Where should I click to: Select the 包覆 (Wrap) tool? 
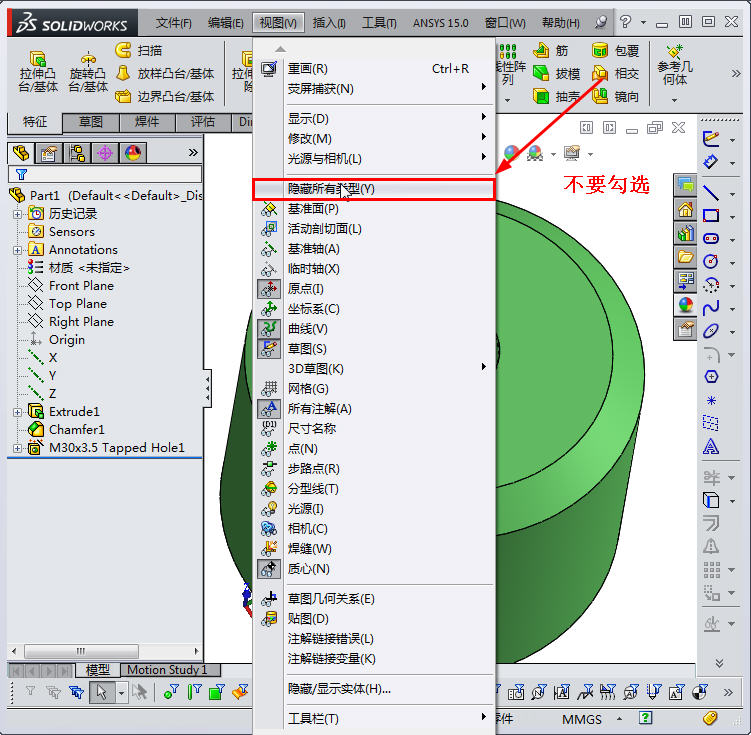pos(600,50)
